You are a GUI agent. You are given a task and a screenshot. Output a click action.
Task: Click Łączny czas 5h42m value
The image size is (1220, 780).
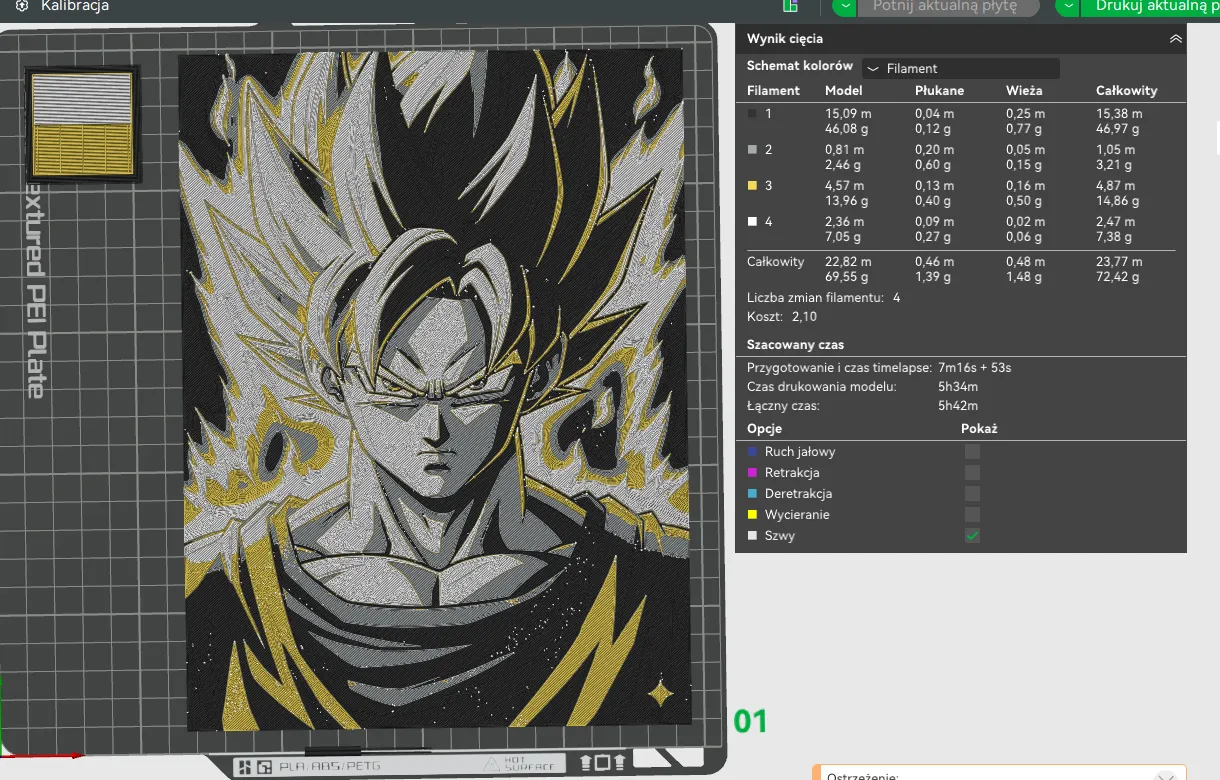click(958, 406)
